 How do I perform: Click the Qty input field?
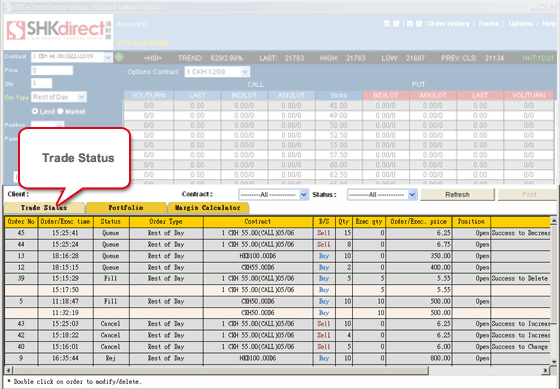tap(42, 84)
